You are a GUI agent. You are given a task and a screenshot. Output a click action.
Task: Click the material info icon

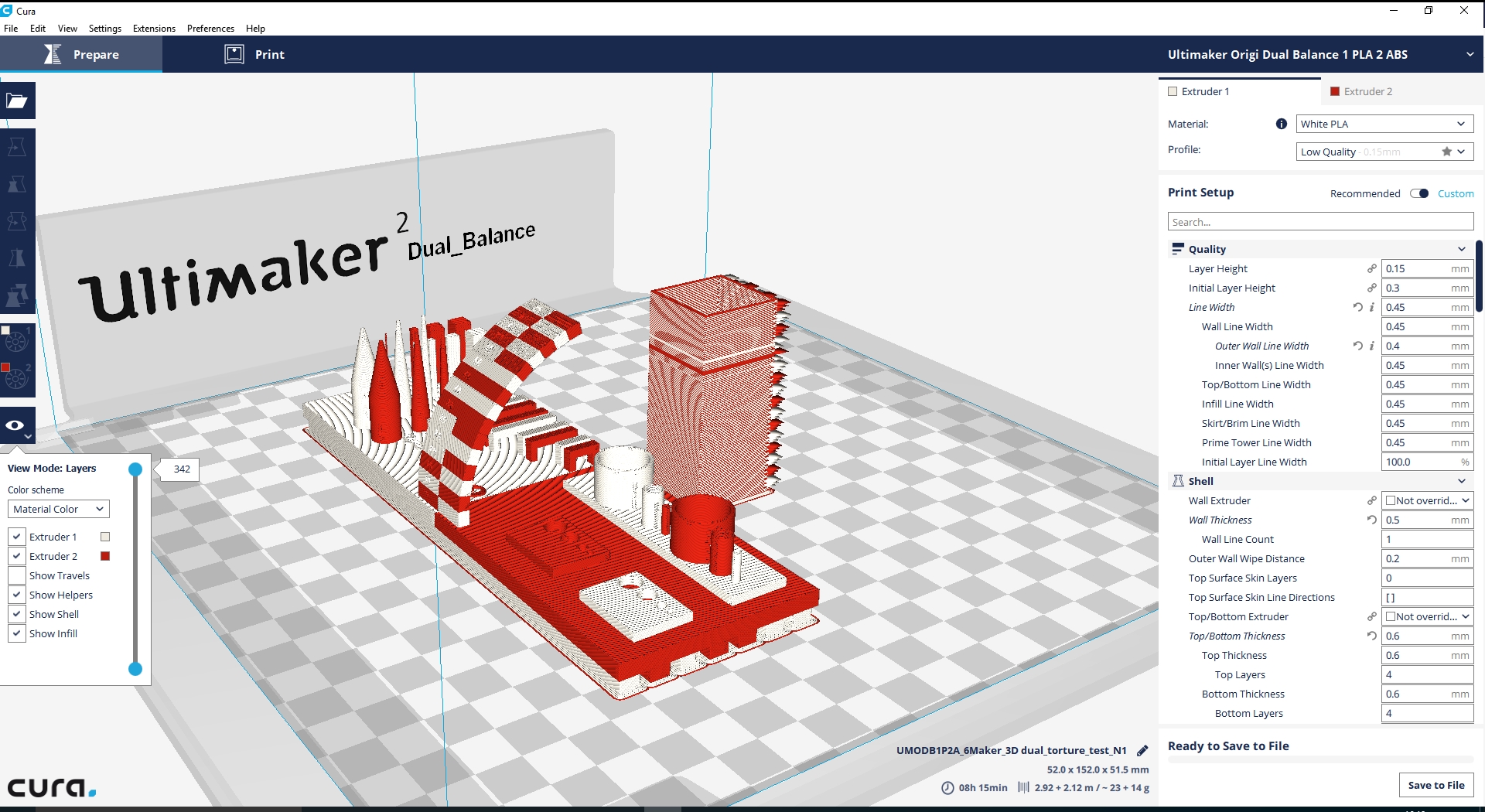(1282, 124)
